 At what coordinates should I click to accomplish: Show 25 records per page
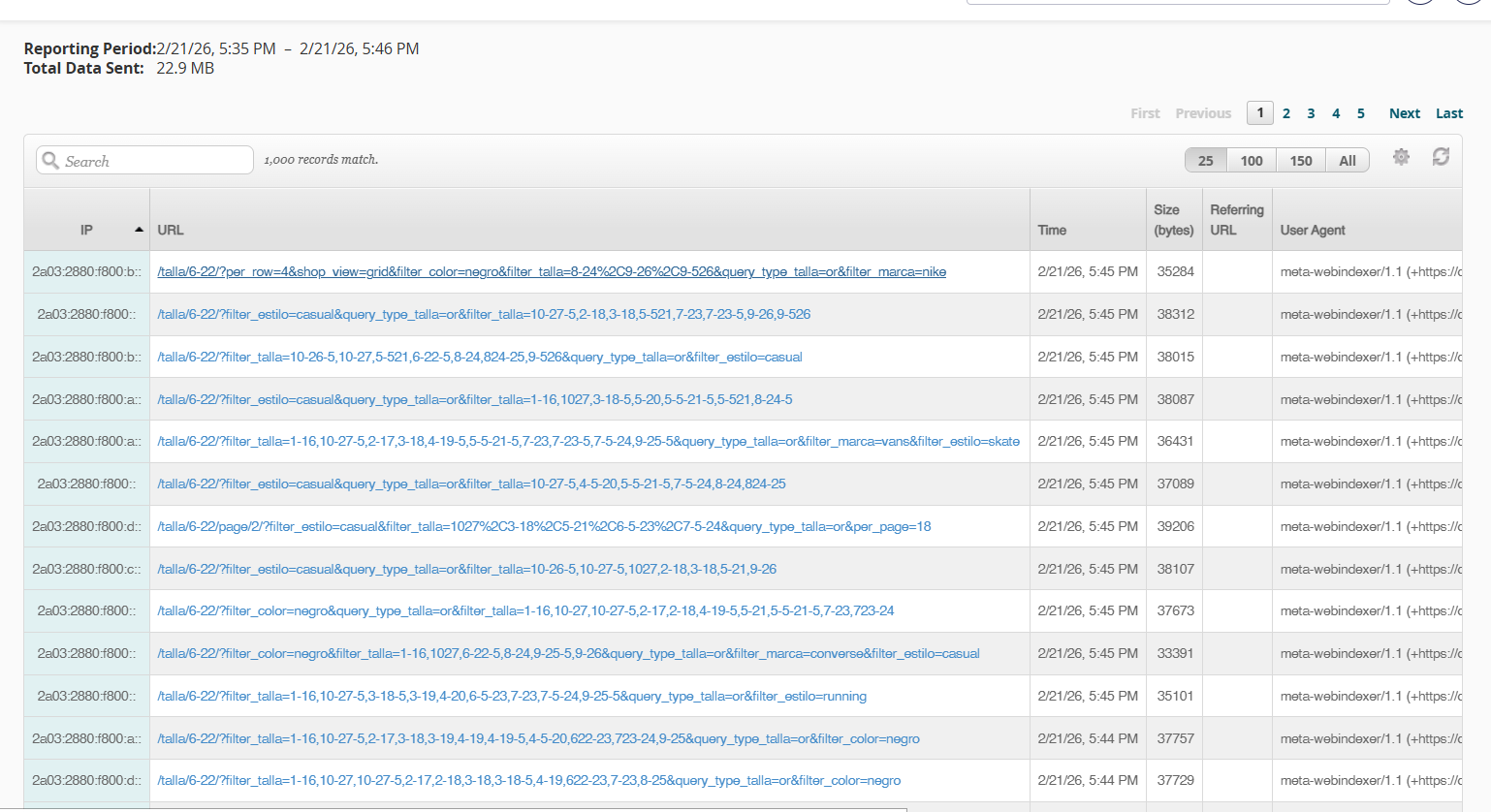[1205, 161]
